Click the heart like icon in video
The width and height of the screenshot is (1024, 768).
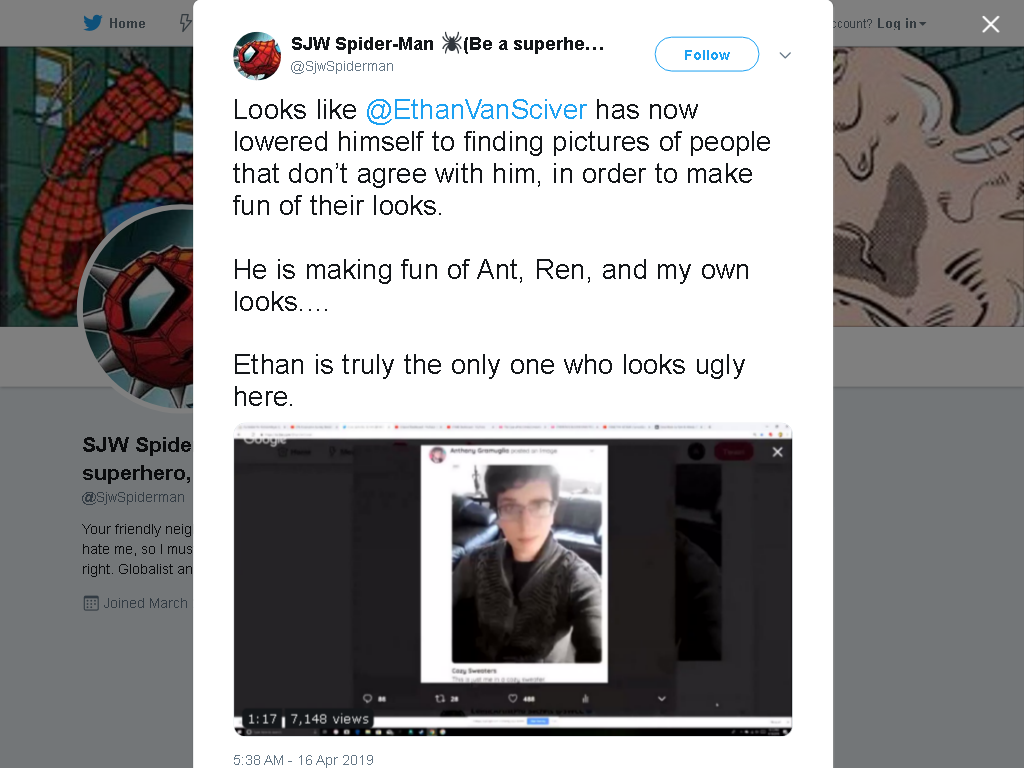click(x=513, y=699)
